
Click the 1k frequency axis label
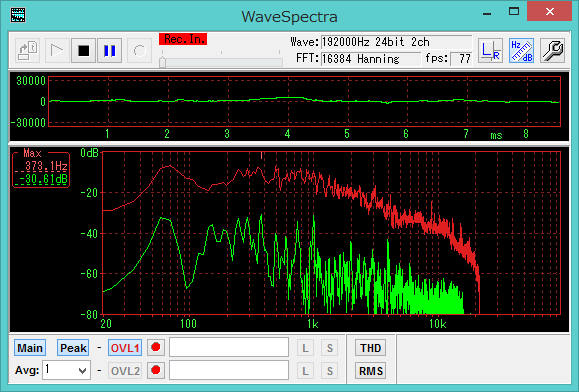point(312,324)
